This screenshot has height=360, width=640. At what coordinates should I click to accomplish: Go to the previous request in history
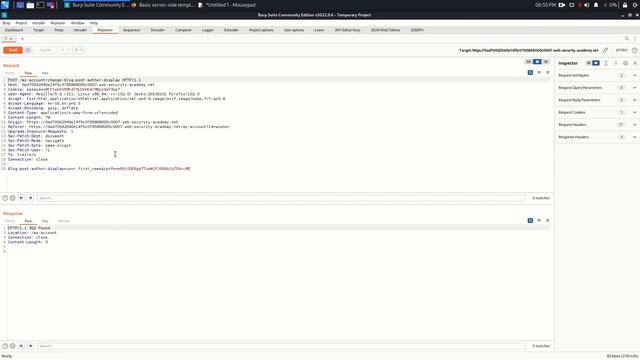(62, 50)
